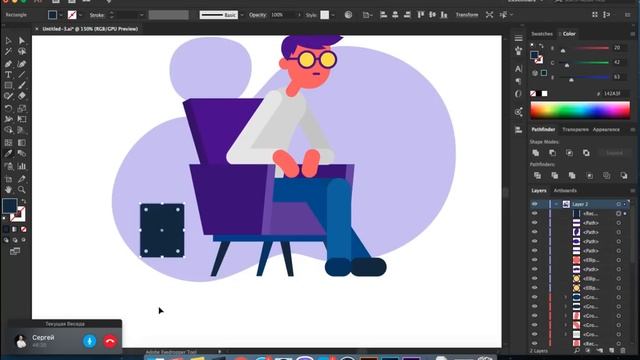The image size is (640, 360).
Task: Click the Unite shape mode icon
Action: (x=536, y=153)
